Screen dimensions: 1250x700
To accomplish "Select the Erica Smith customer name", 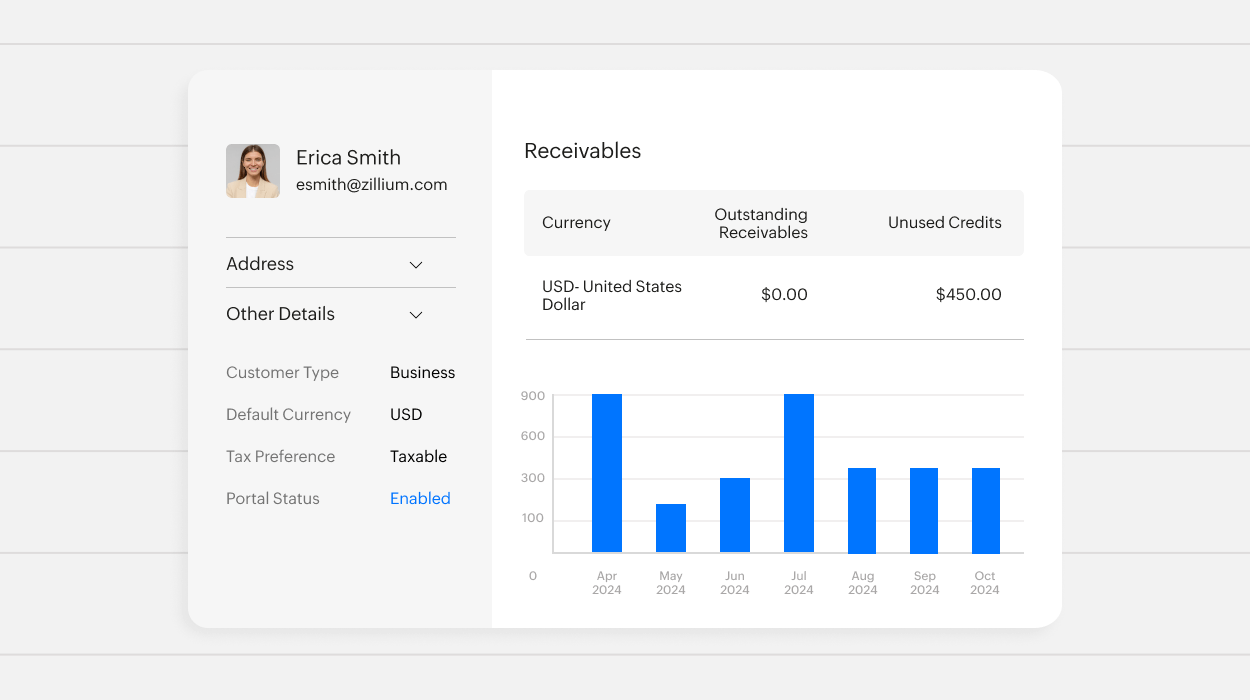I will pyautogui.click(x=348, y=157).
